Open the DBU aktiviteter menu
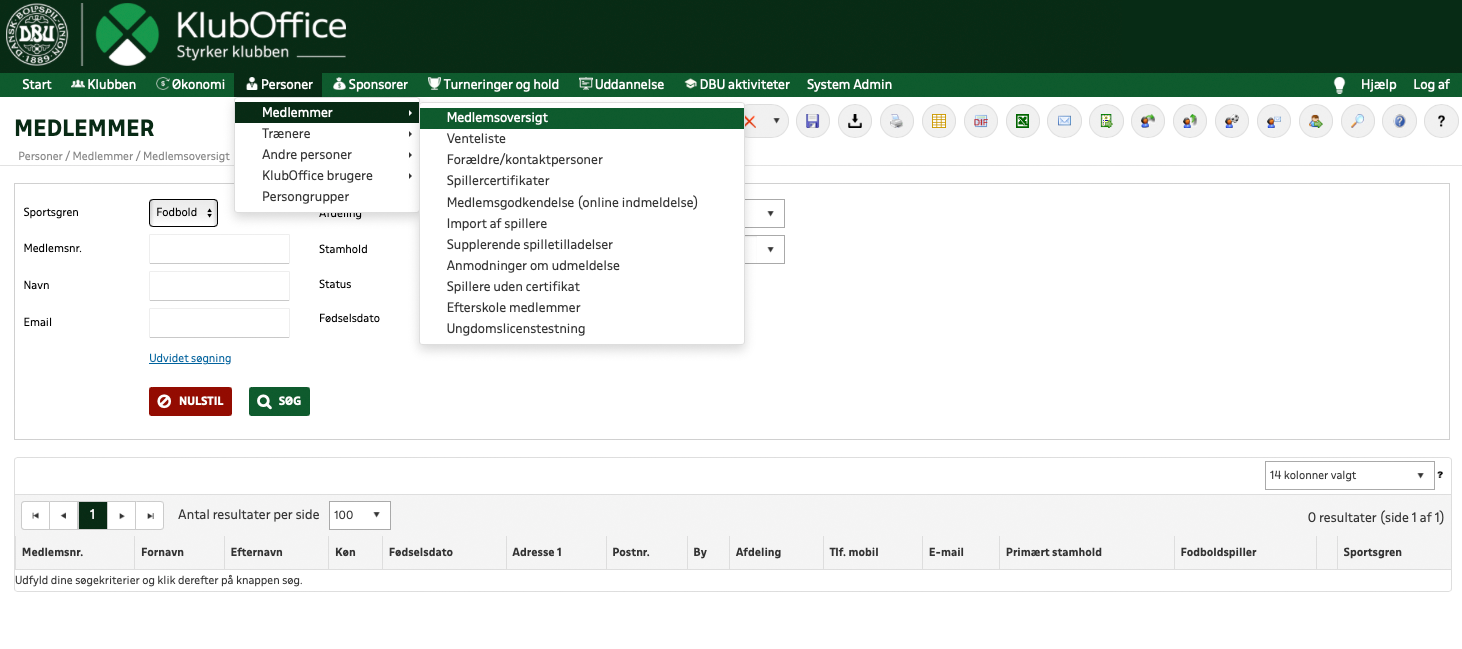The height and width of the screenshot is (649, 1462). pos(738,85)
